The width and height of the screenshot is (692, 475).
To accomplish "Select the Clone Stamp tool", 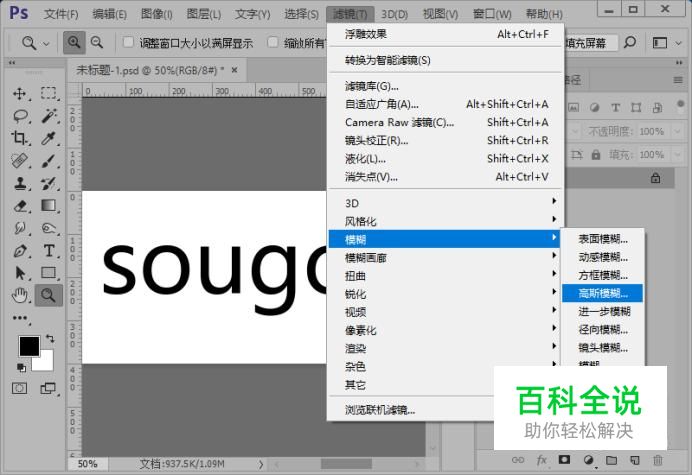I will pyautogui.click(x=19, y=183).
